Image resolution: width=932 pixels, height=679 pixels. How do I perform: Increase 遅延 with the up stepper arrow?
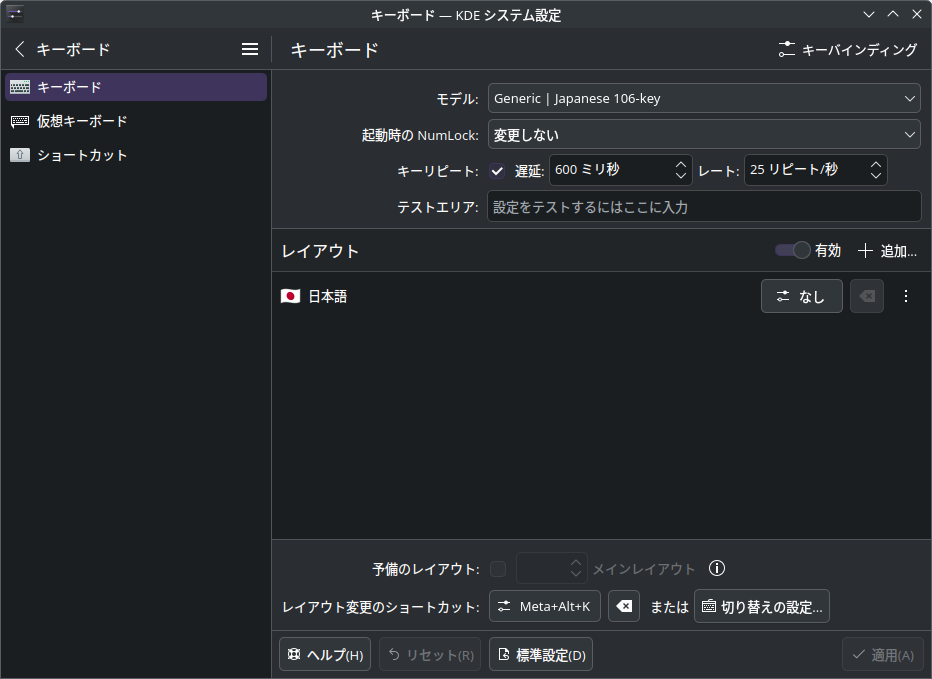pos(679,164)
